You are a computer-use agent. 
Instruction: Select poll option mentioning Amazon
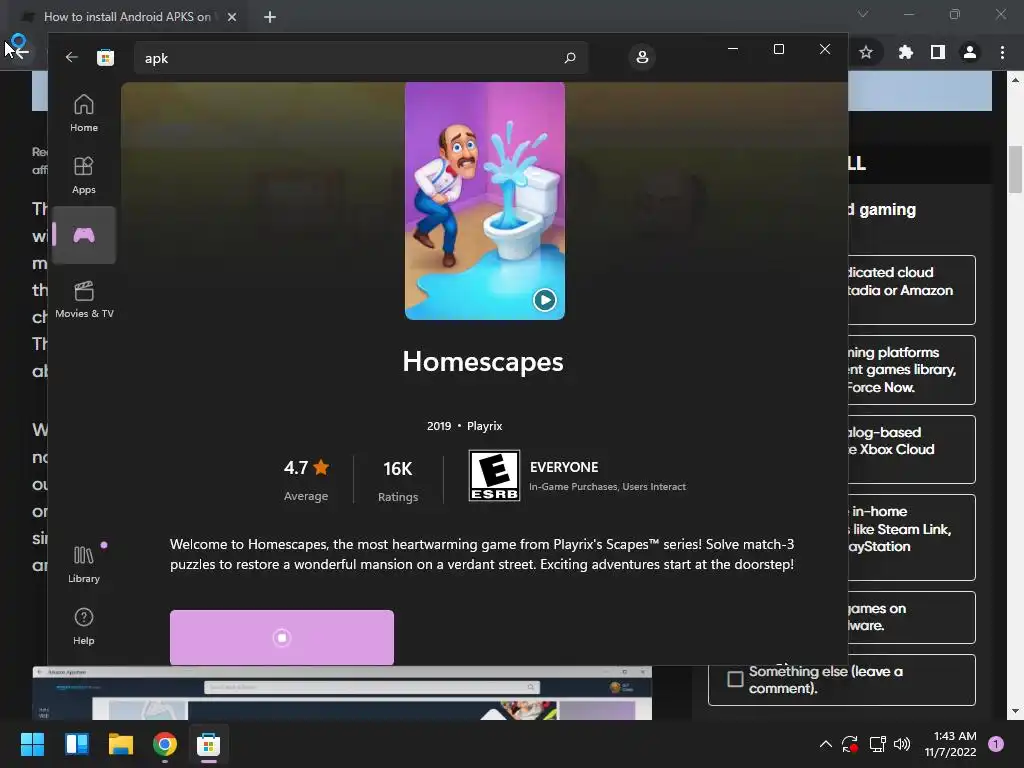[912, 289]
